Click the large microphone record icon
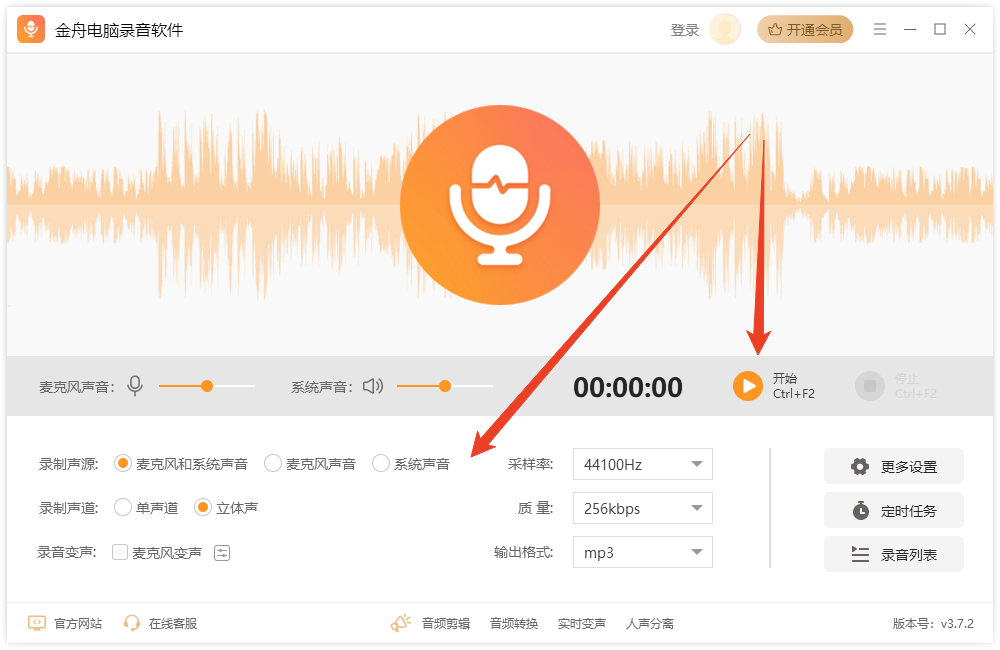Image resolution: width=1000 pixels, height=650 pixels. [x=499, y=205]
